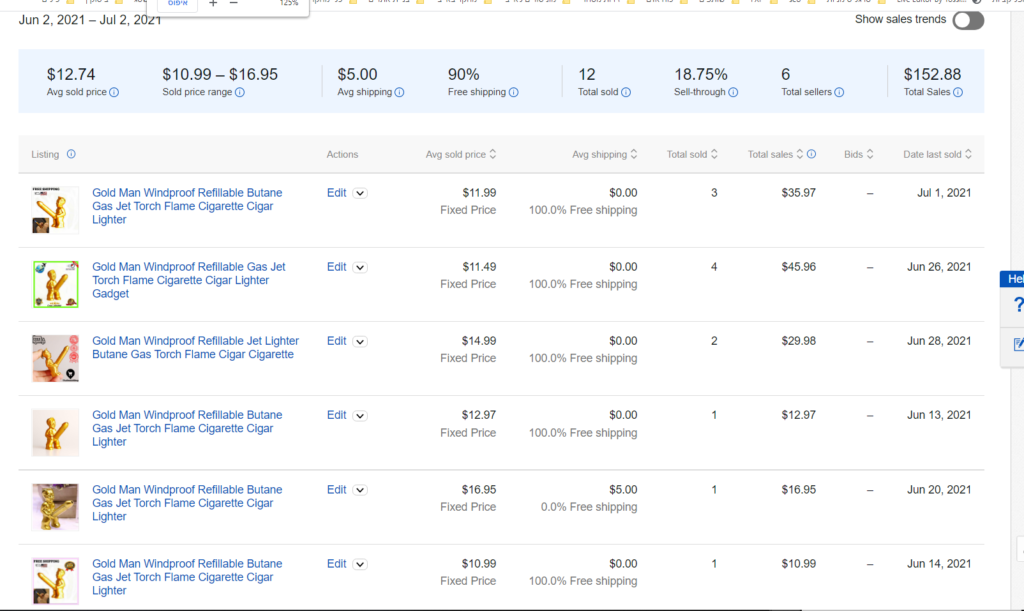Image resolution: width=1024 pixels, height=611 pixels.
Task: Enable the Show sales trends toggle
Action: coord(967,21)
